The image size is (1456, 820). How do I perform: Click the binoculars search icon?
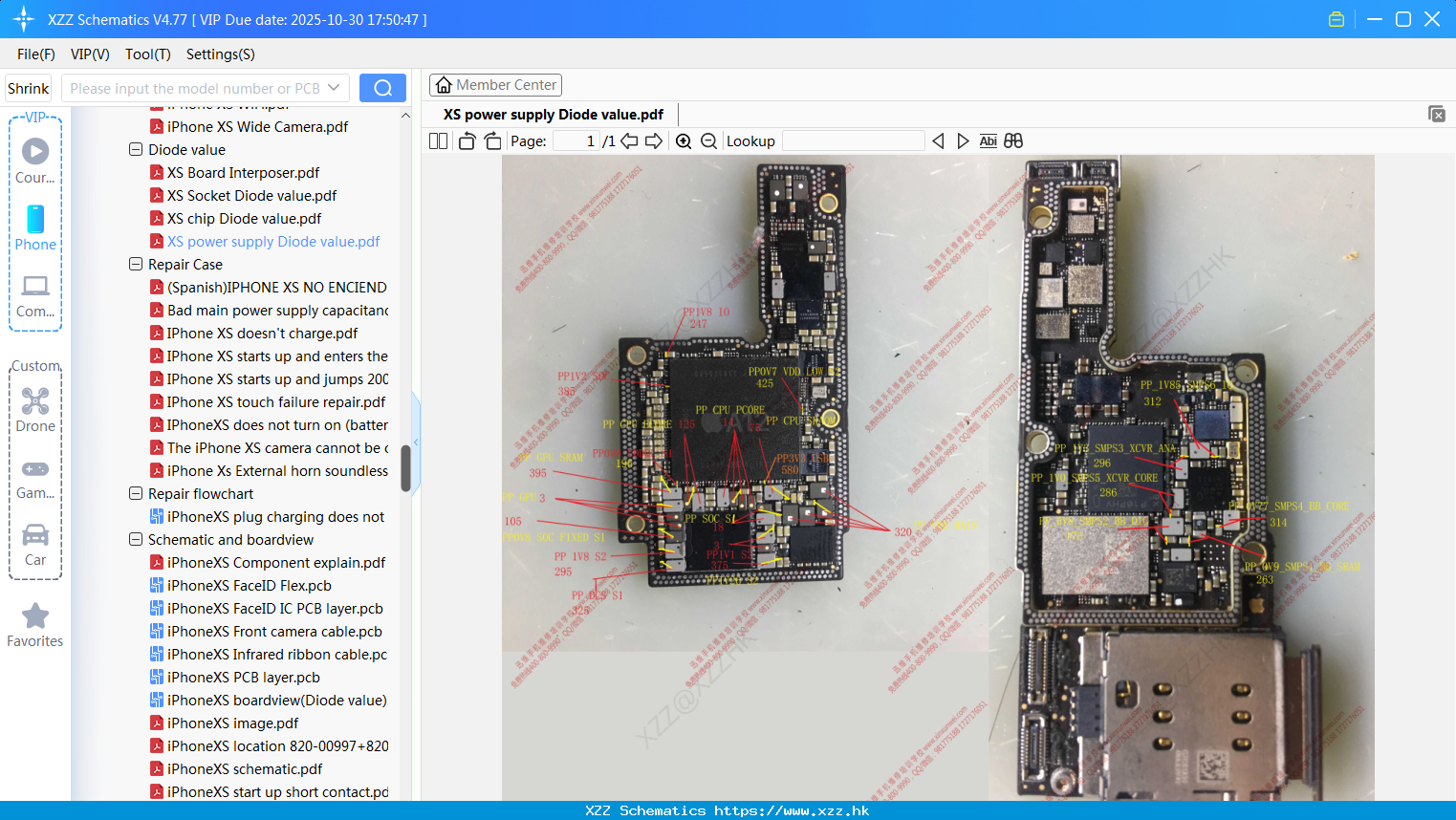coord(1013,140)
